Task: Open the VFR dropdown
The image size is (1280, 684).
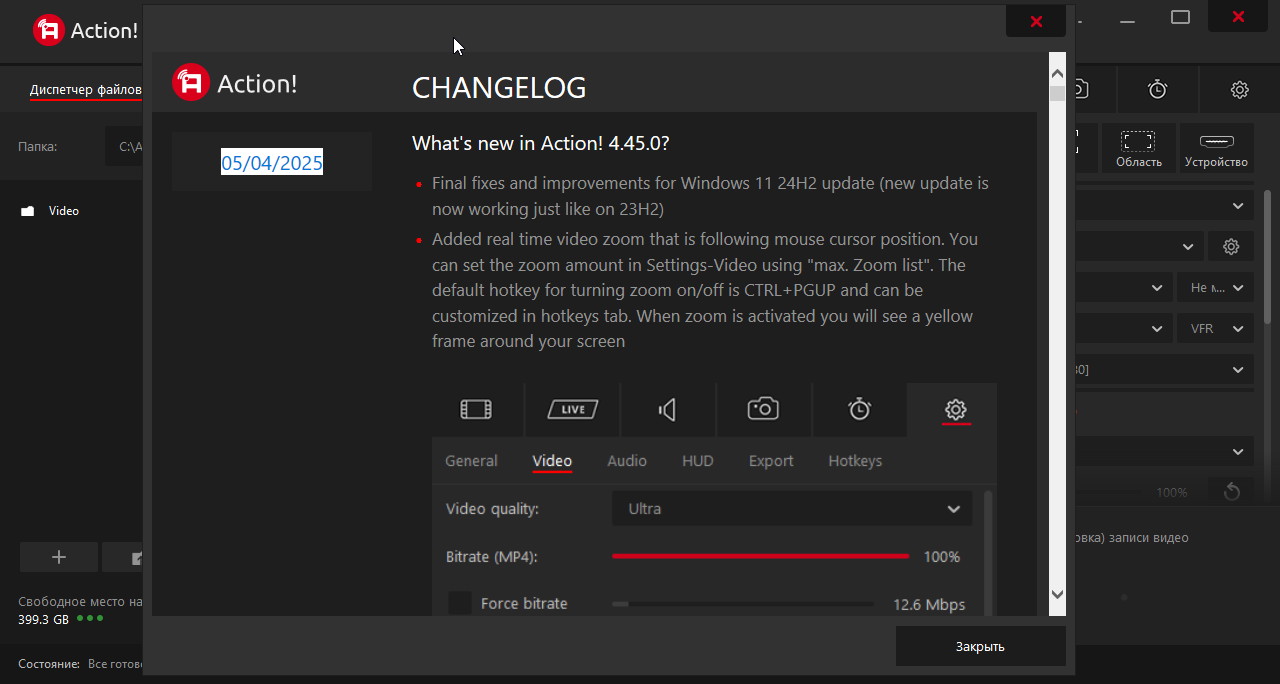Action: click(x=1215, y=328)
